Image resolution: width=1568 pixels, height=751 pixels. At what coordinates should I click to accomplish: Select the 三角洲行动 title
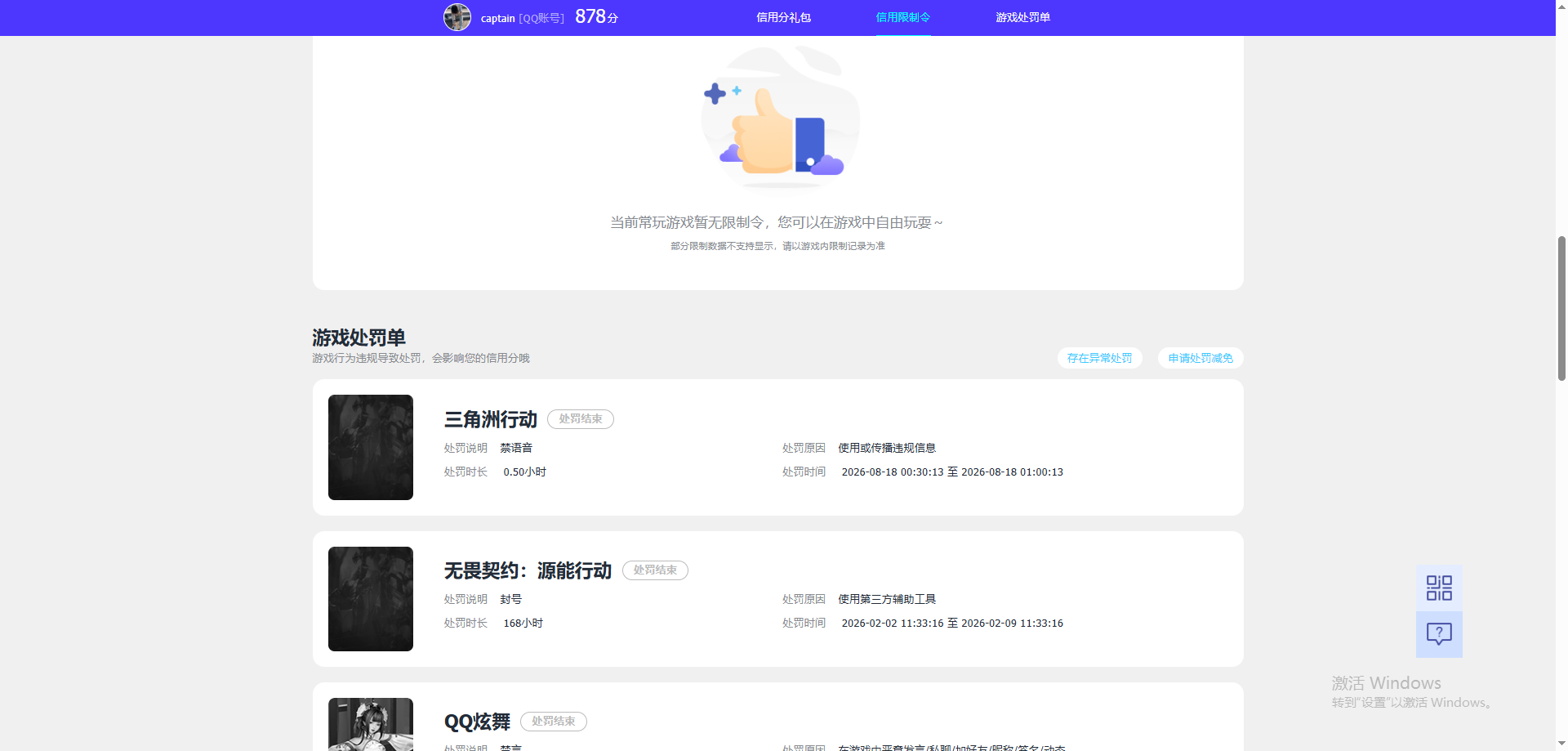(491, 419)
